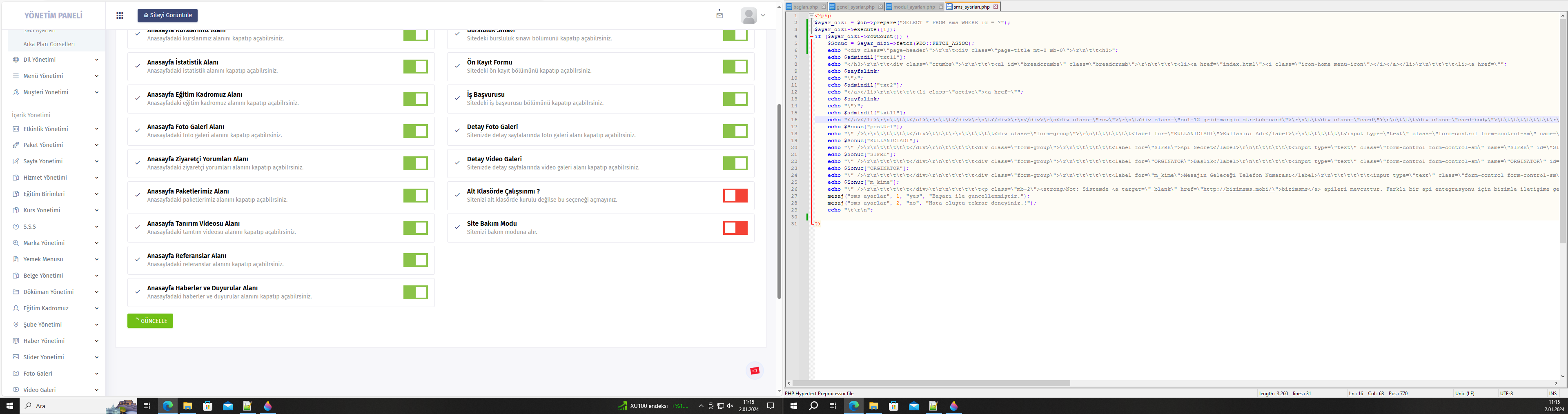Expand Belge Yönetimi chevron
This screenshot has height=414, width=1568.
(97, 275)
